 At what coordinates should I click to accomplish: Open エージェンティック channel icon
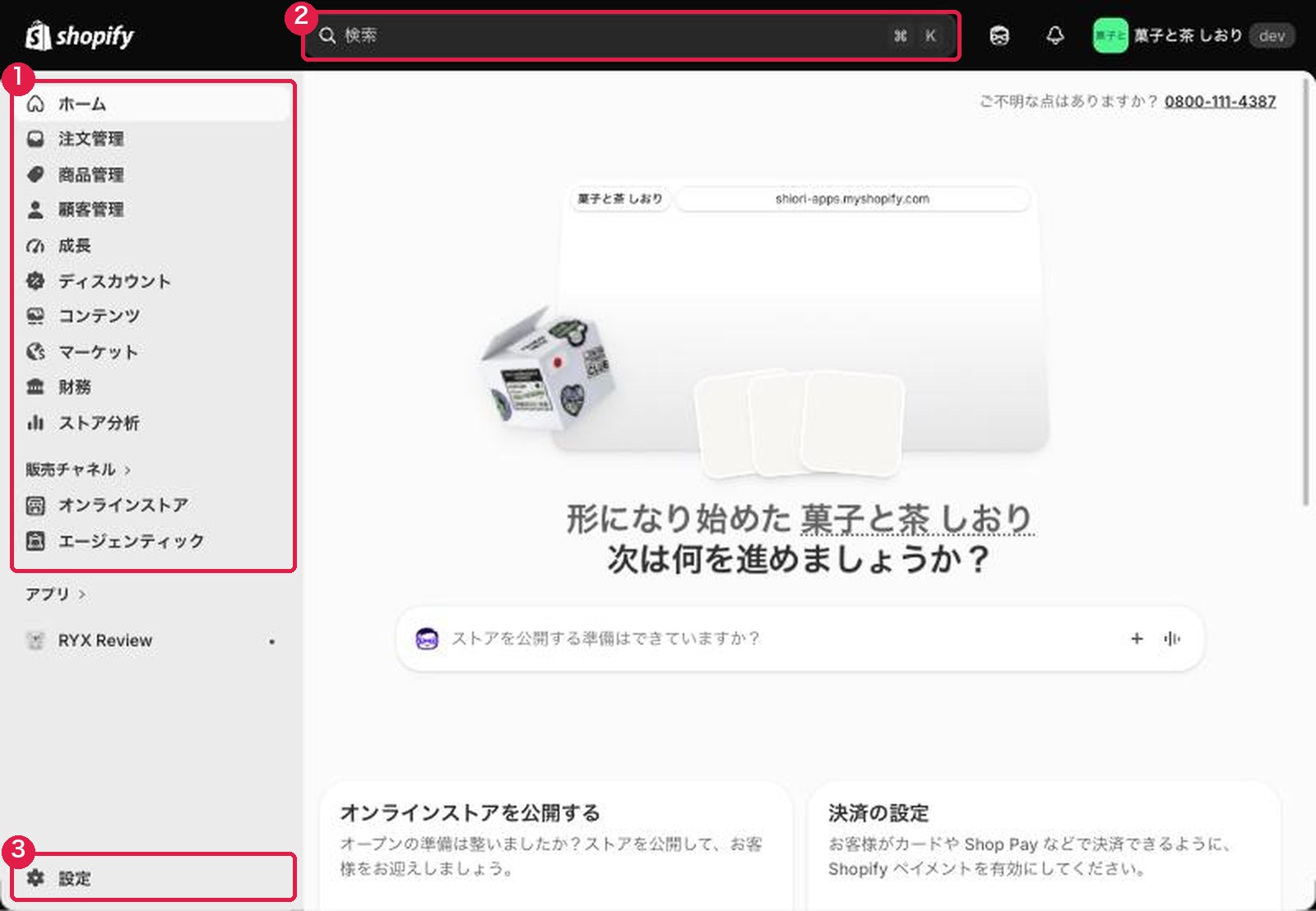[x=35, y=541]
